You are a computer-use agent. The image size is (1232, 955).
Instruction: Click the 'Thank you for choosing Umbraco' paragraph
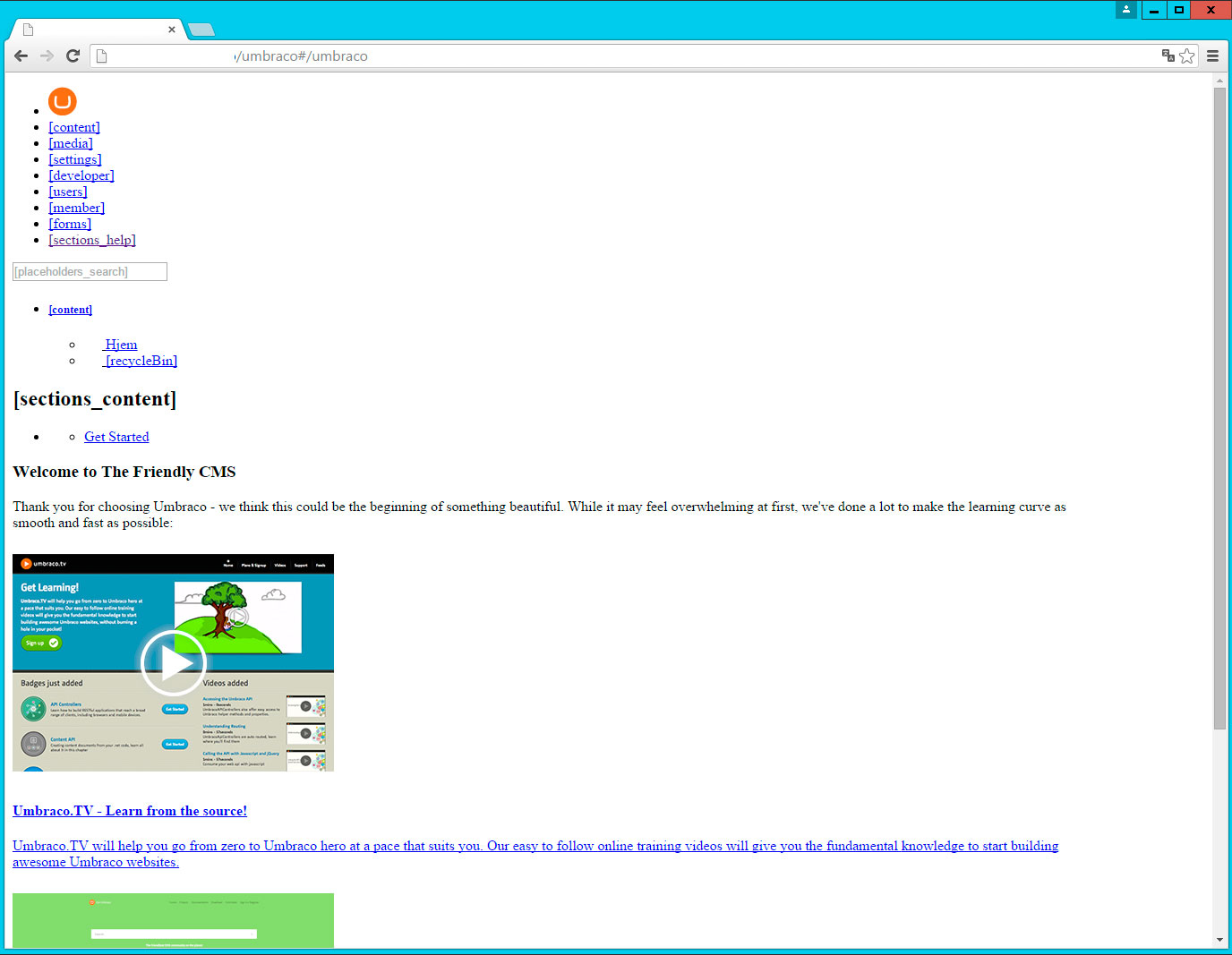[539, 515]
